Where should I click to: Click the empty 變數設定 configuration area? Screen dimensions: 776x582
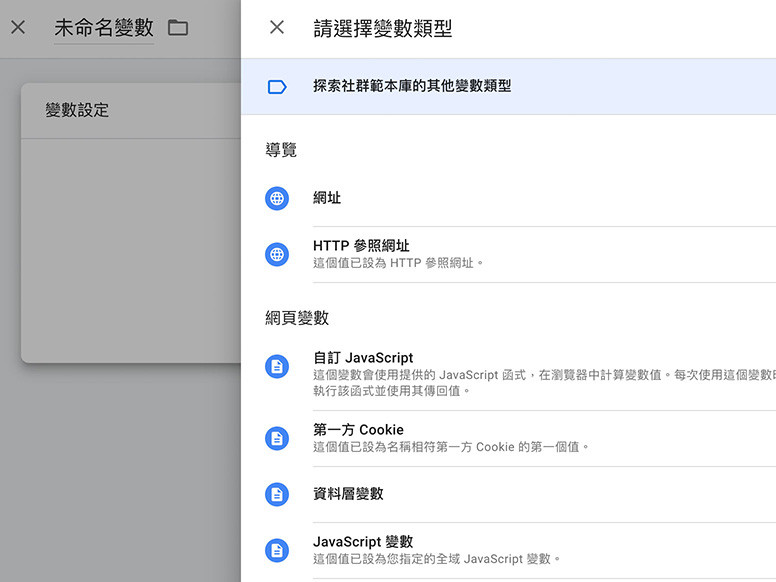(131, 250)
